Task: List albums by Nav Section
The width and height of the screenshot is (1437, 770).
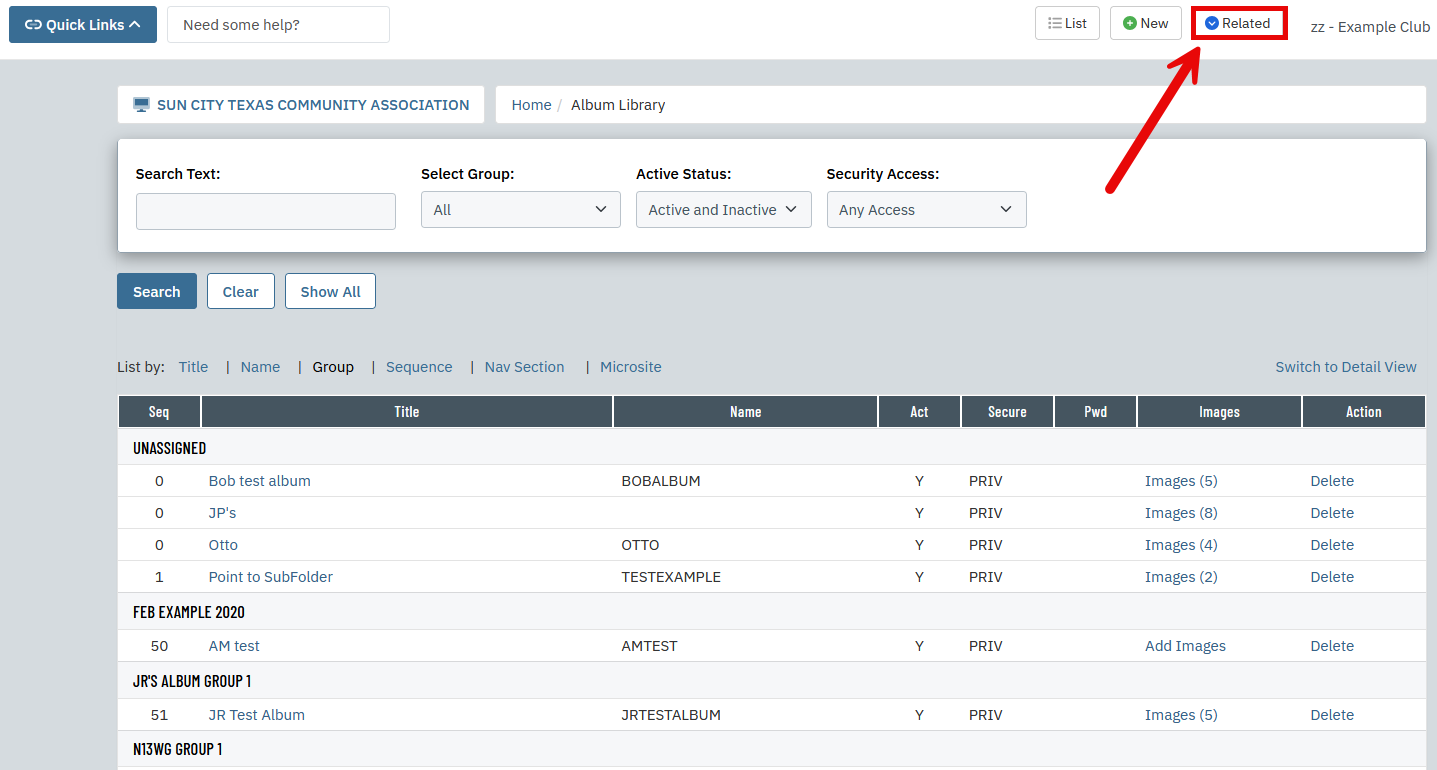Action: (x=525, y=367)
